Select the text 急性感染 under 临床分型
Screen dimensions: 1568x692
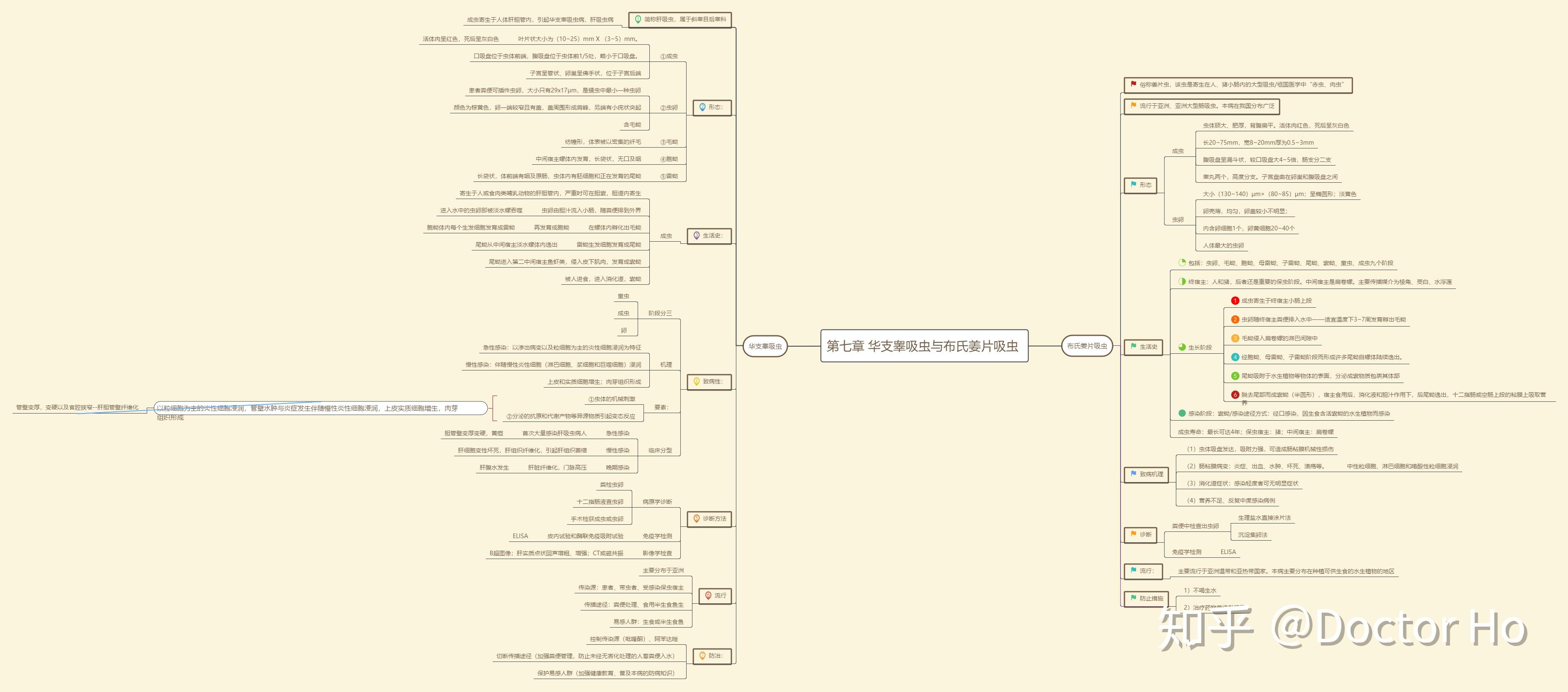(618, 433)
